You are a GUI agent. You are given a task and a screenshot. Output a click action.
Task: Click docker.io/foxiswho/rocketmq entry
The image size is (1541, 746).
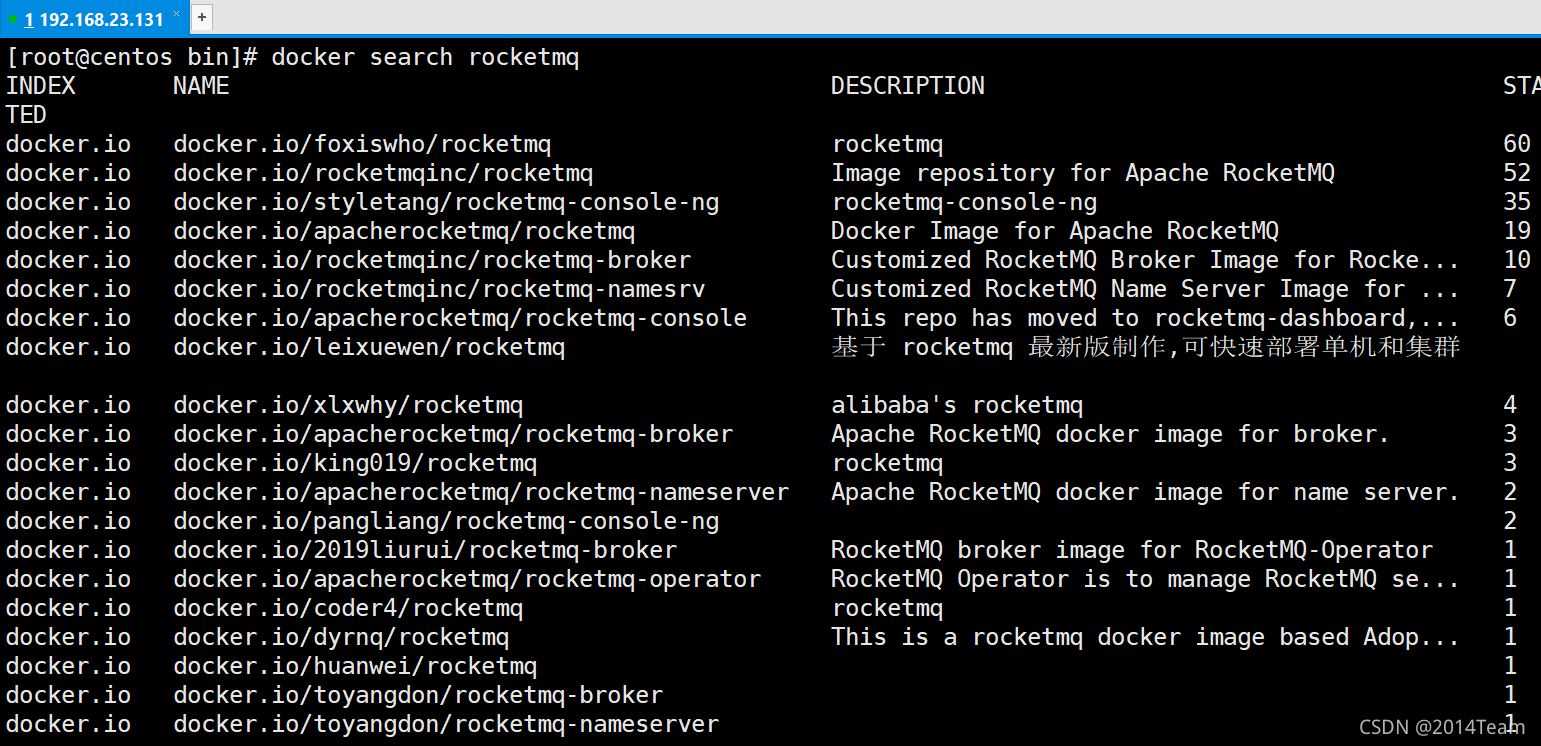pyautogui.click(x=362, y=144)
